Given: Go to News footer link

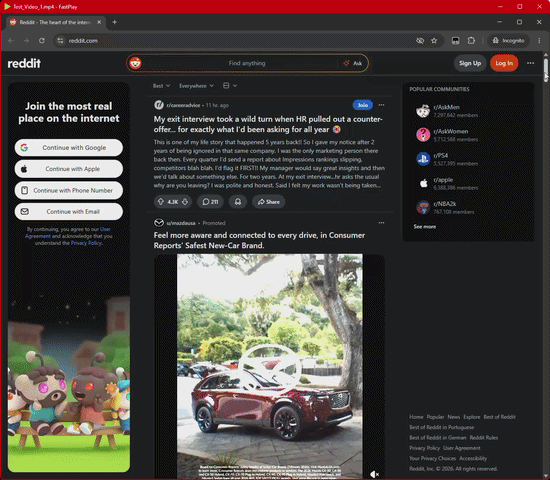Looking at the screenshot, I should coord(454,417).
